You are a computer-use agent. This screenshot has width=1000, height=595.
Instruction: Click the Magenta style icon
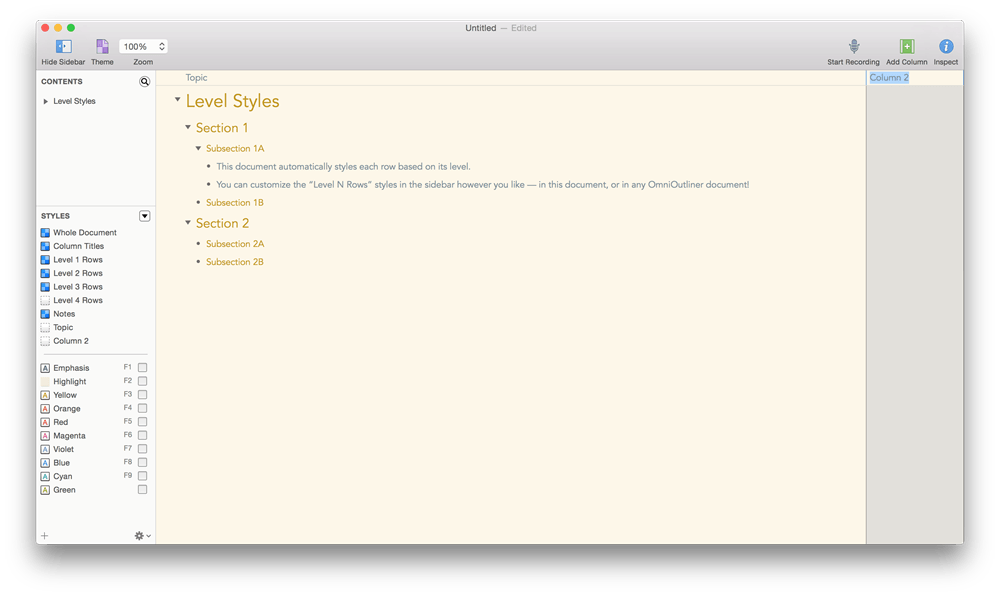pos(45,436)
